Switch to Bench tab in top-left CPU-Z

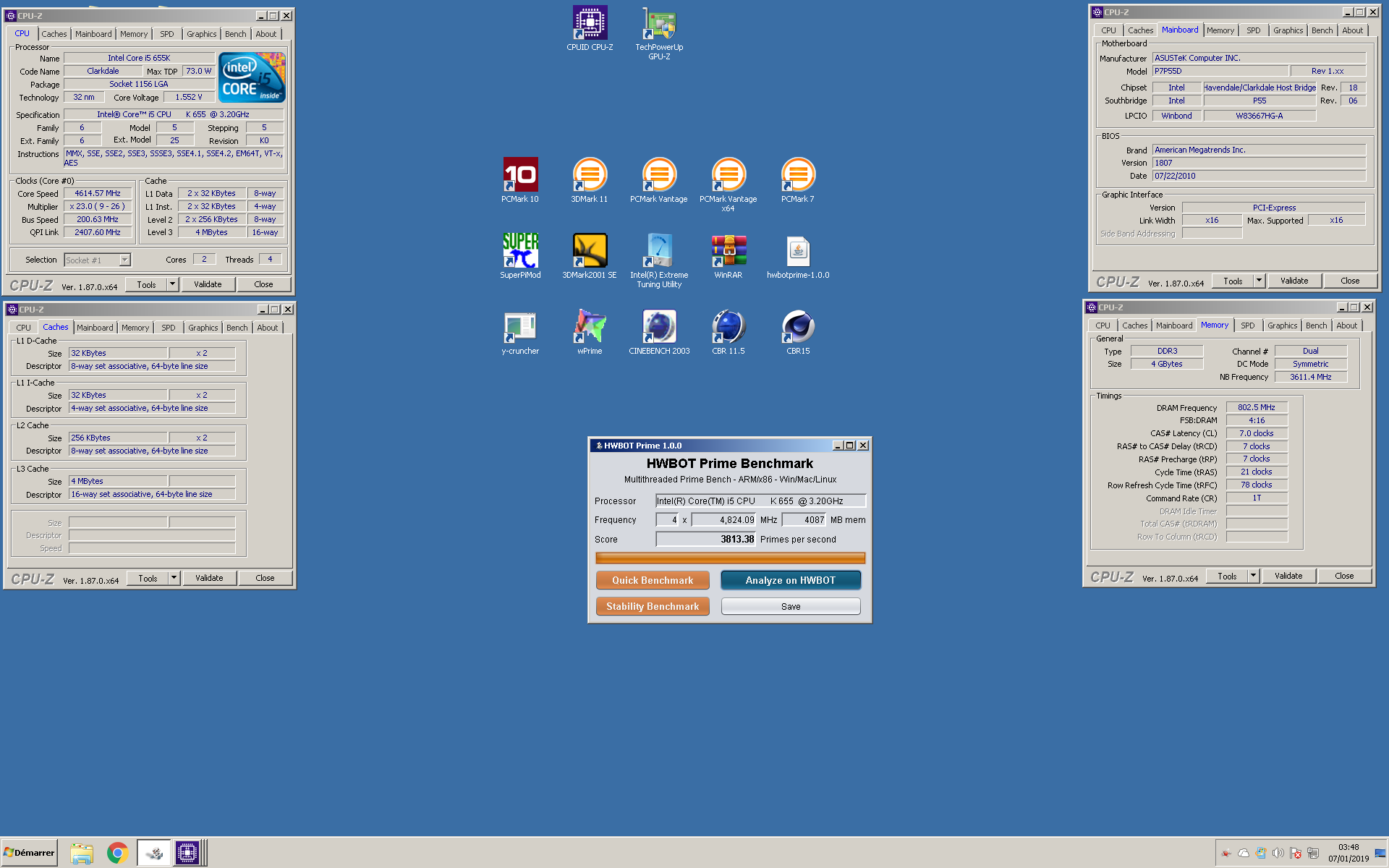point(235,34)
